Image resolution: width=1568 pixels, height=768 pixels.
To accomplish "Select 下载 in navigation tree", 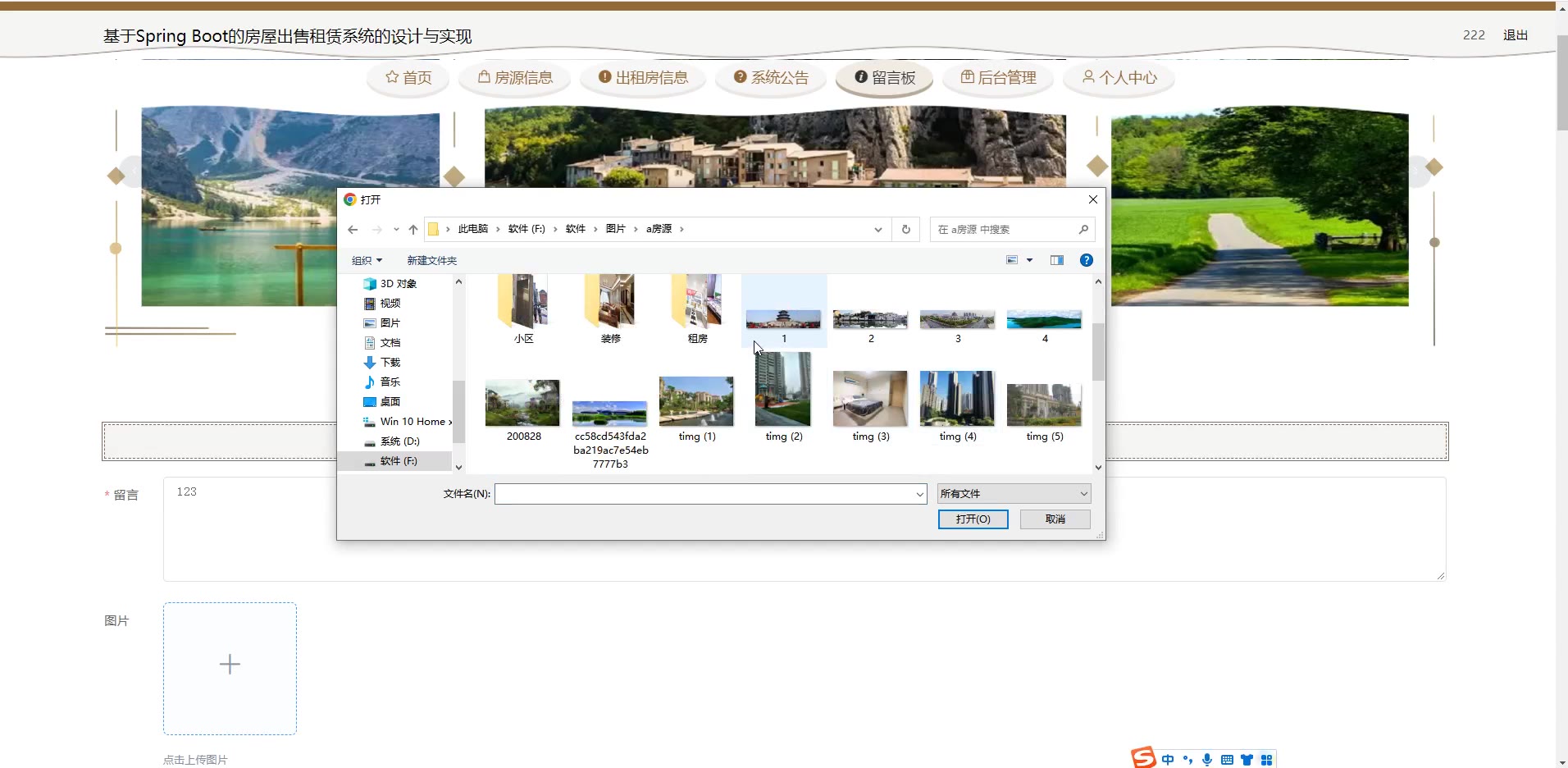I will [390, 363].
